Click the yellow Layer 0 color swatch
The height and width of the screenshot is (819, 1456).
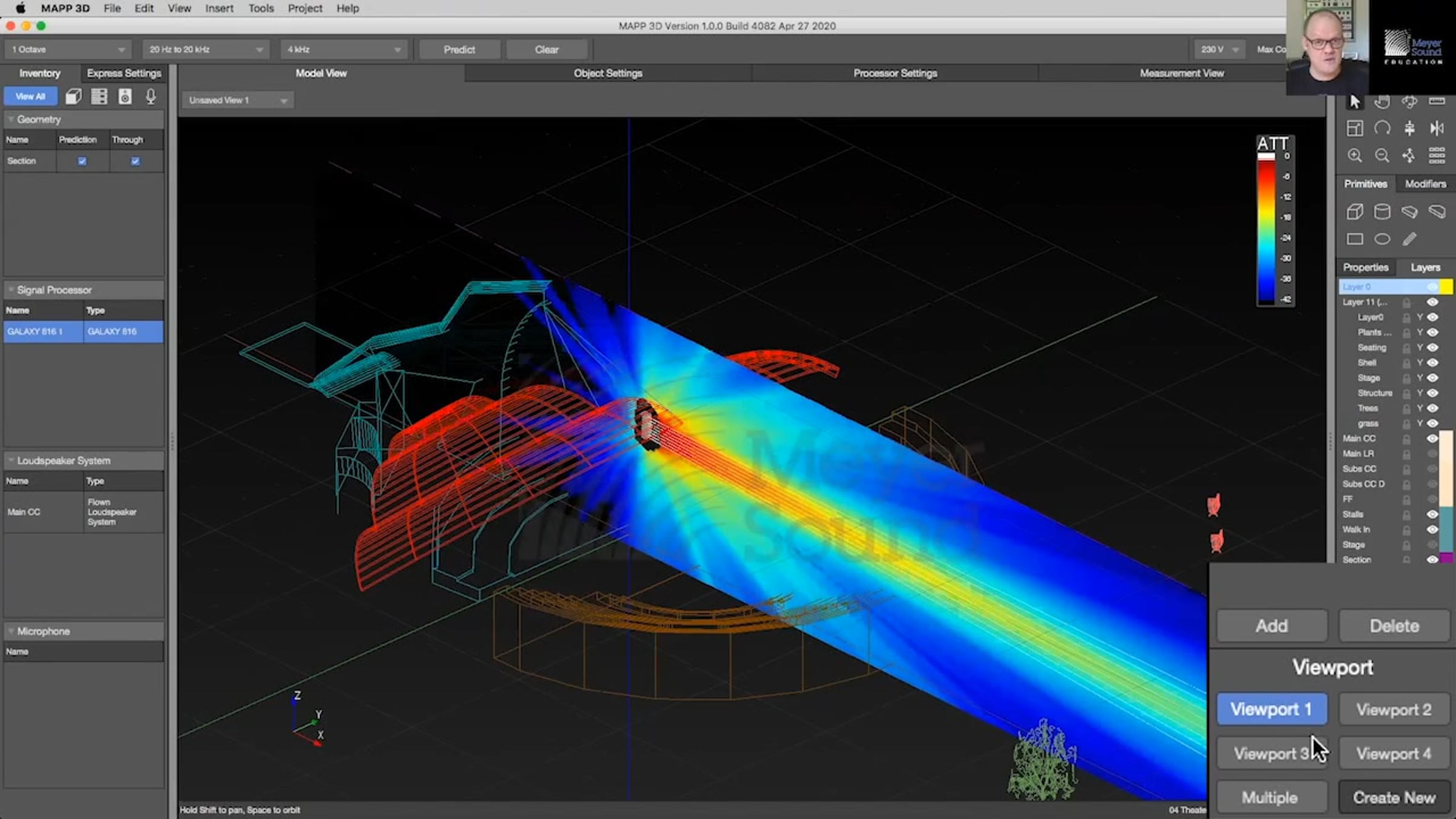click(1447, 286)
